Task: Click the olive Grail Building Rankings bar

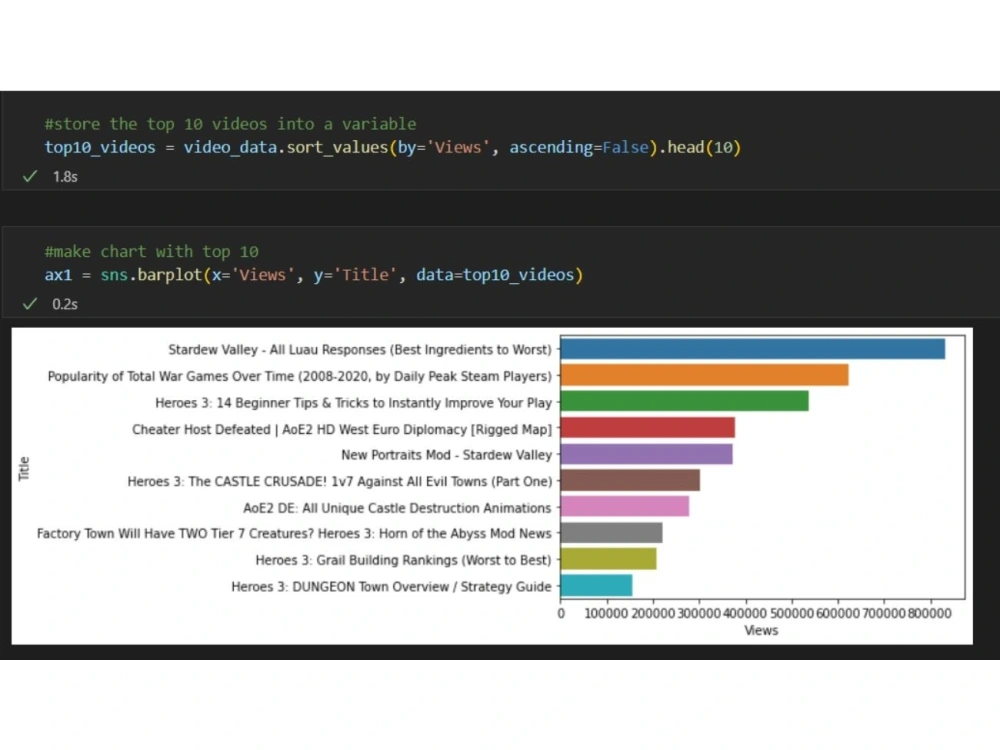Action: 608,559
